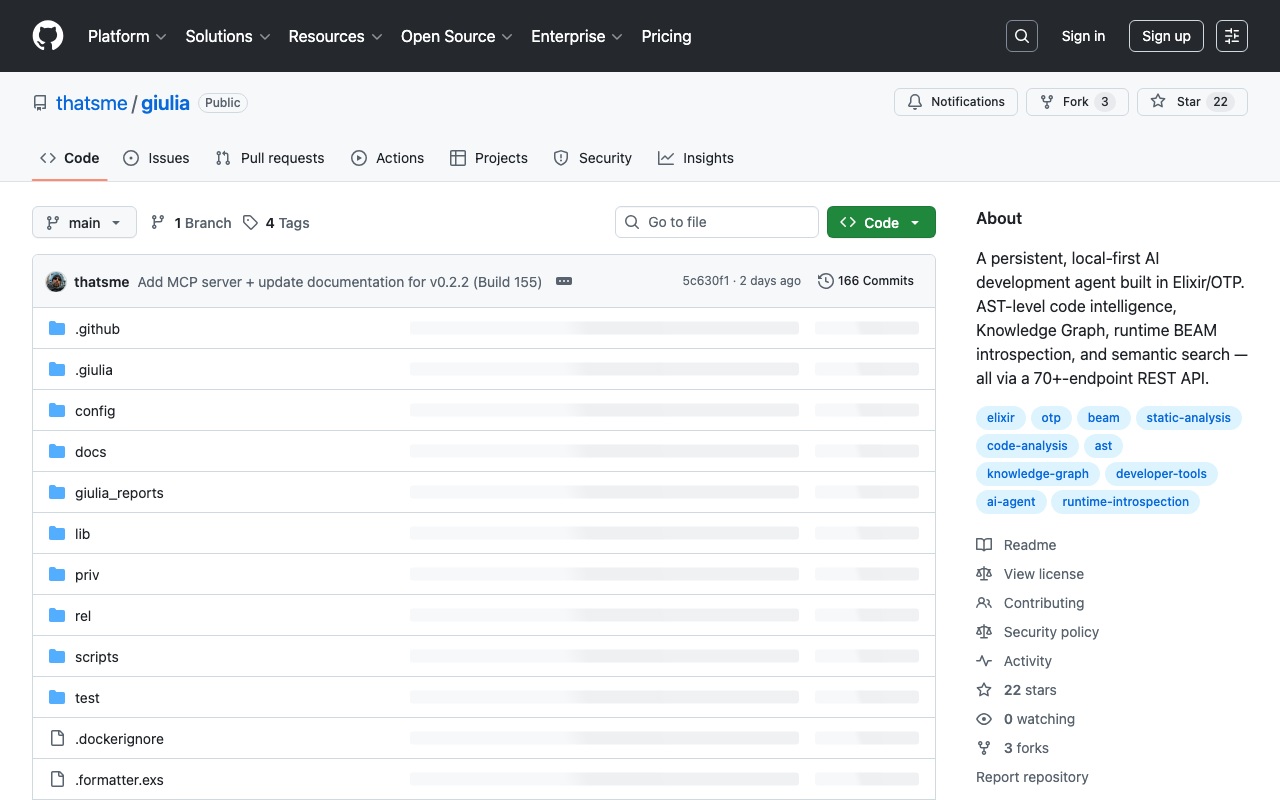The height and width of the screenshot is (800, 1280).
Task: Click the Sign up button
Action: pos(1166,35)
